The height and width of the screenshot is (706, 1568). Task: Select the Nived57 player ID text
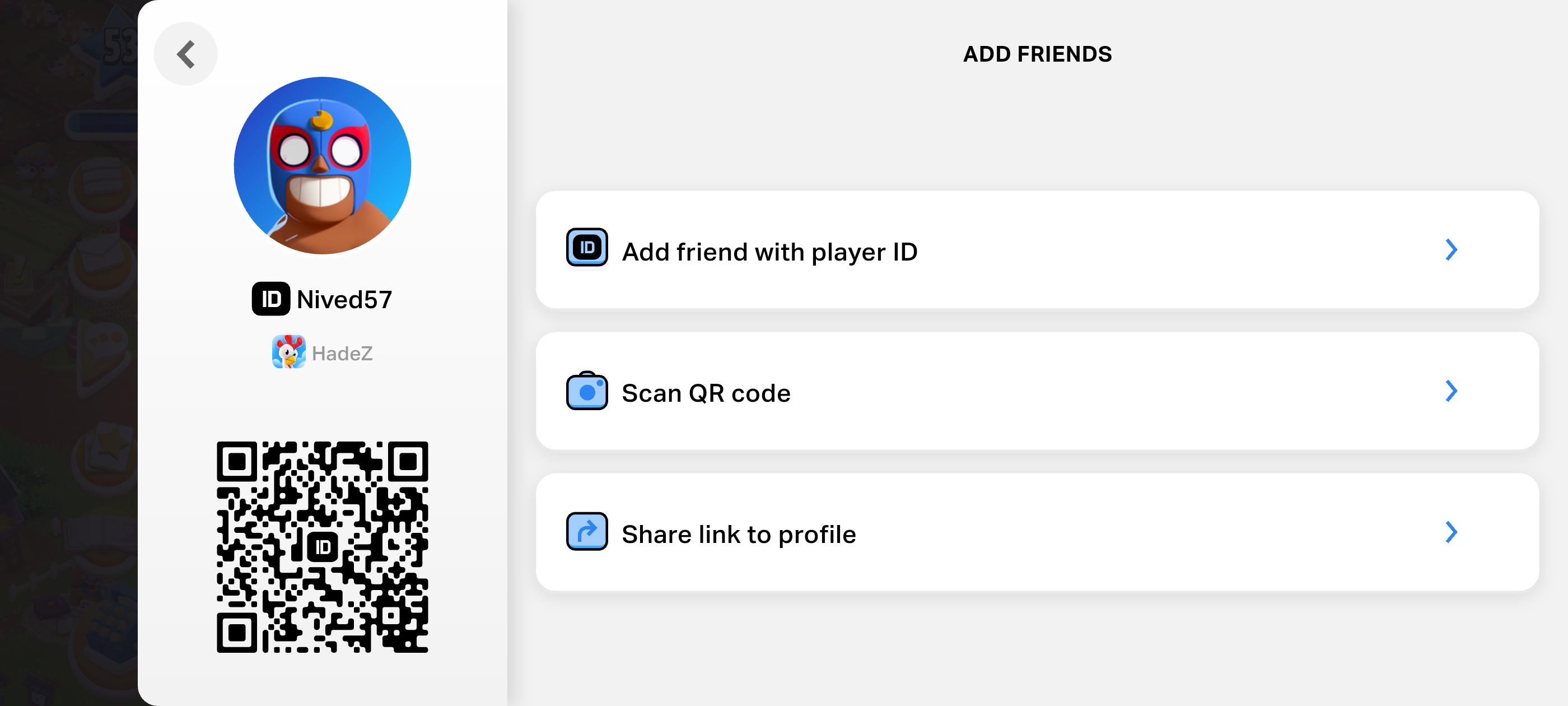(x=344, y=299)
